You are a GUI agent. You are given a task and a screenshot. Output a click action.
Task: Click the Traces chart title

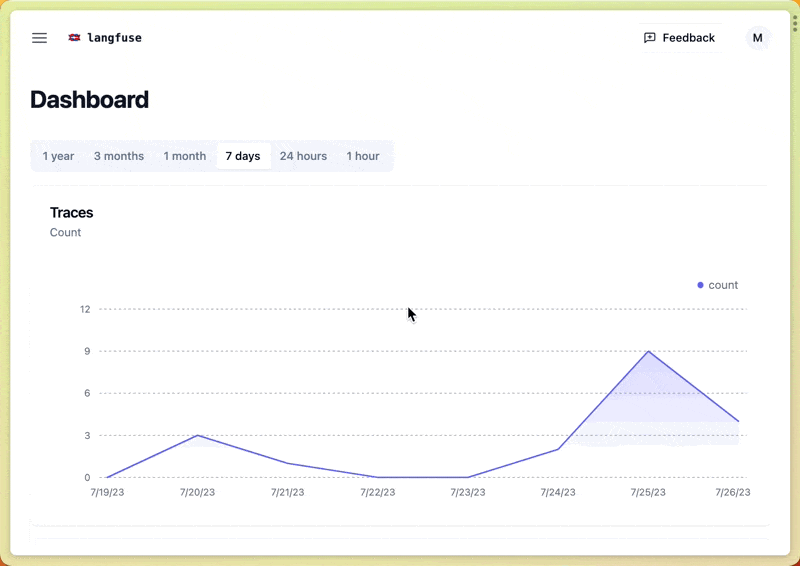(72, 212)
